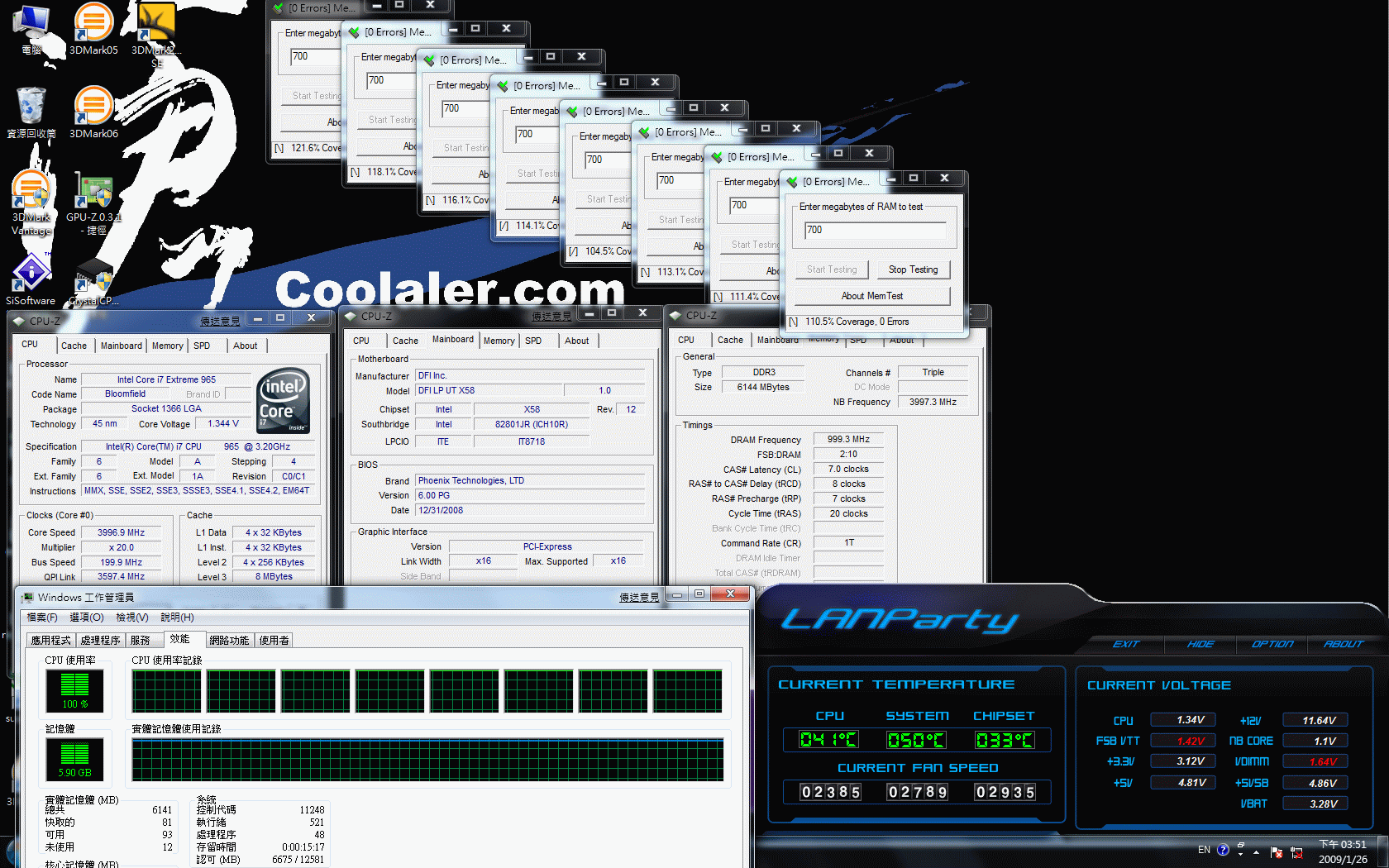Click Stop Testing in the front MemTest window

[x=913, y=269]
